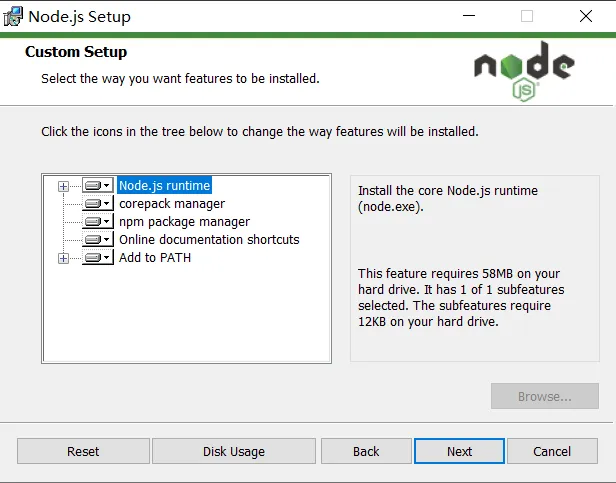Go Back to the previous step
Viewport: 616px width, 483px height.
pos(366,452)
